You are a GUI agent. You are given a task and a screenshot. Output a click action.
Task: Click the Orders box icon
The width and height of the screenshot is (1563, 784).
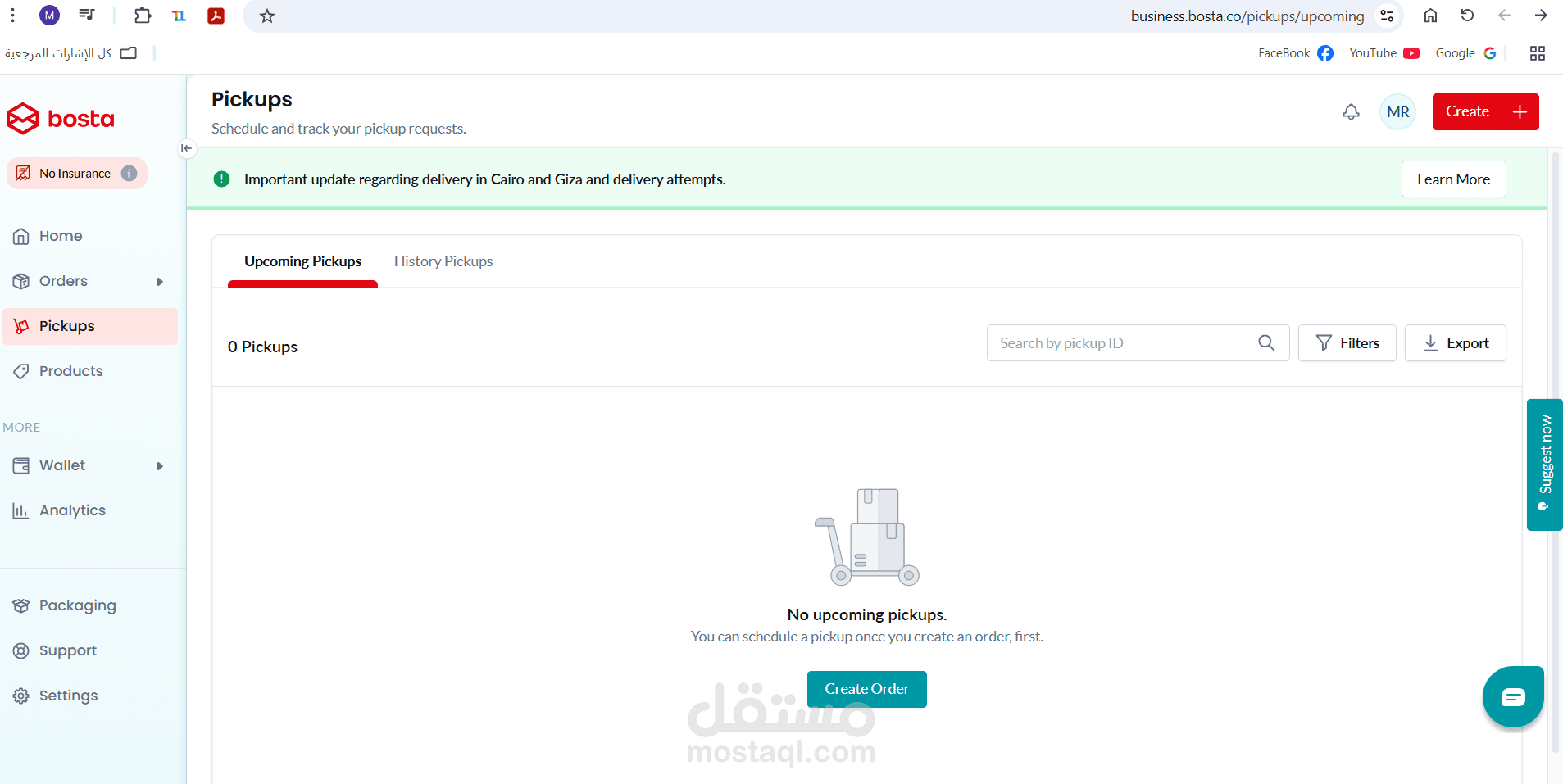(x=21, y=282)
